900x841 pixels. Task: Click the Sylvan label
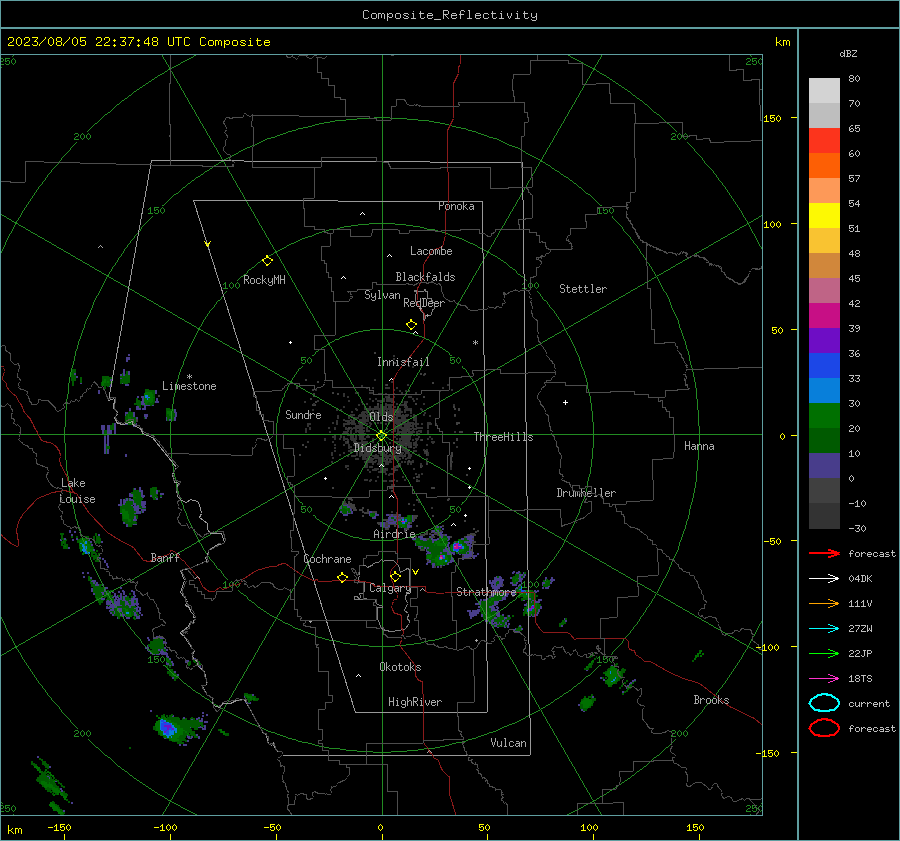[382, 295]
